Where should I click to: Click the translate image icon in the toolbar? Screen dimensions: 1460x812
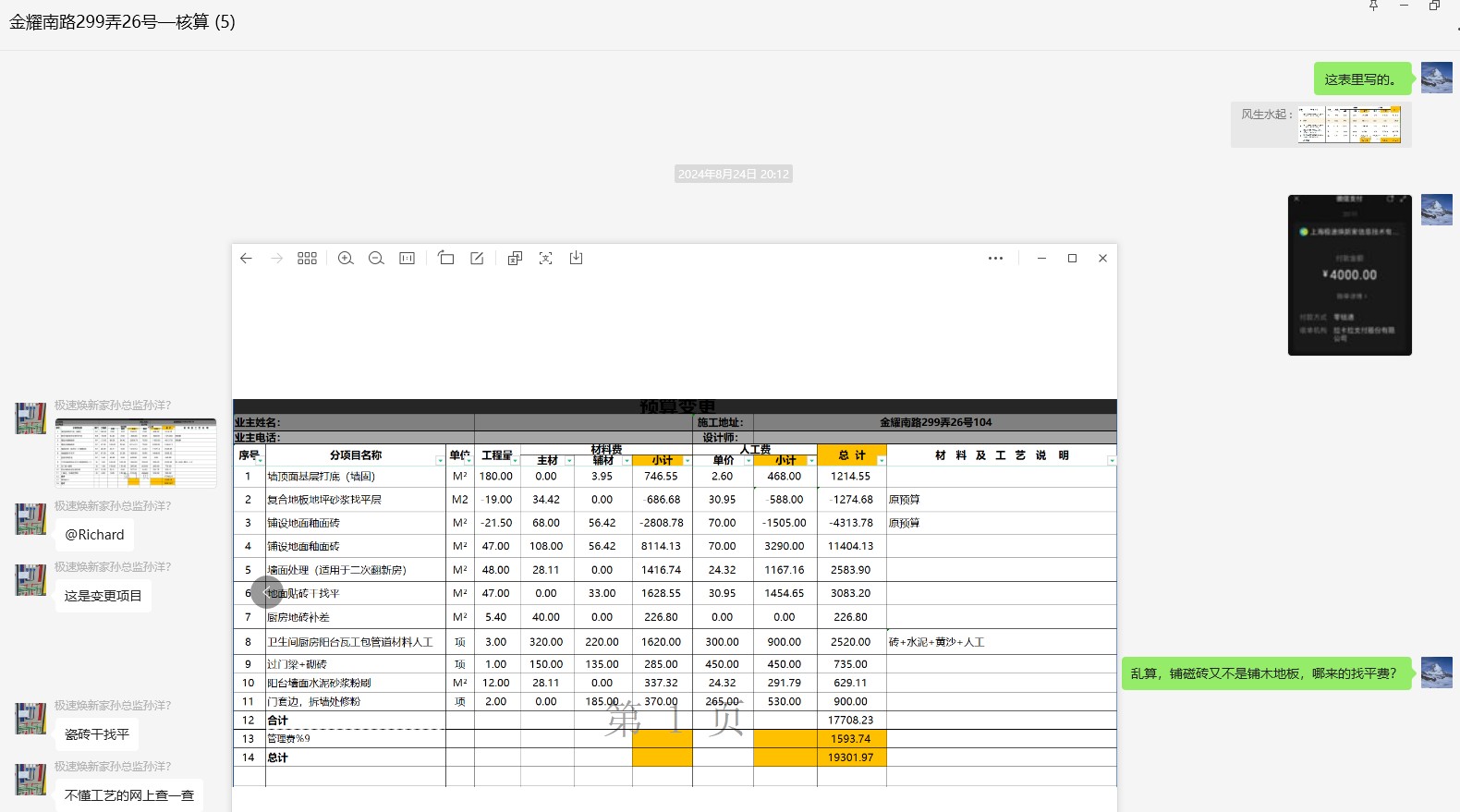pos(515,259)
